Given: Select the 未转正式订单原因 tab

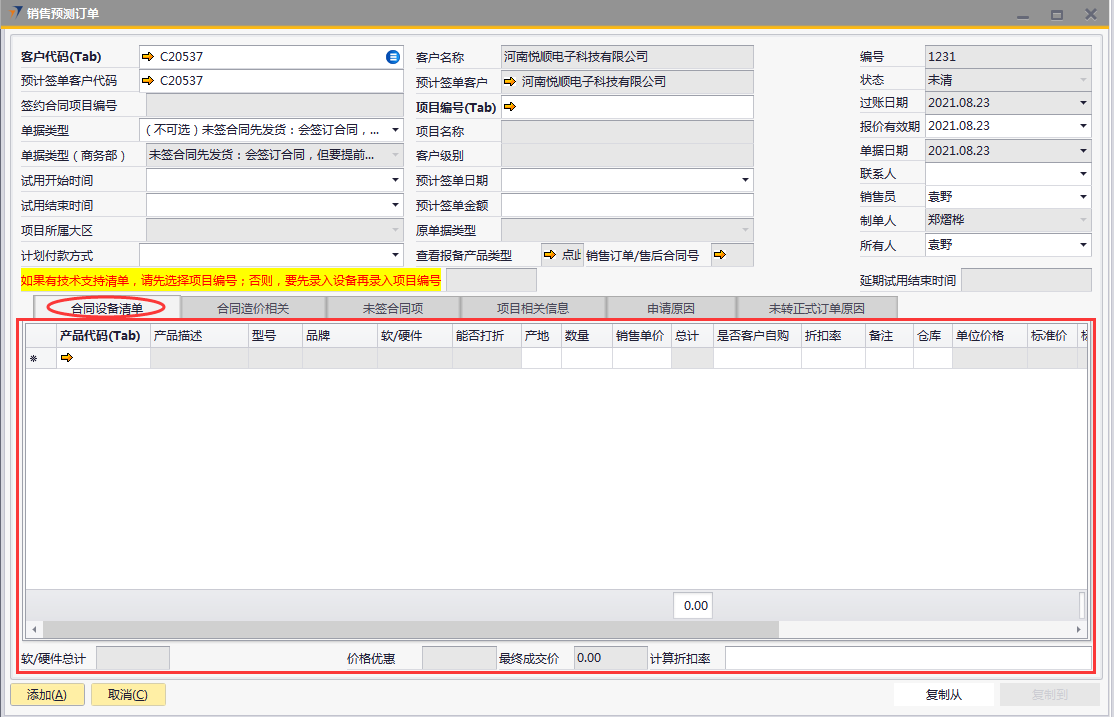Looking at the screenshot, I should coord(816,308).
